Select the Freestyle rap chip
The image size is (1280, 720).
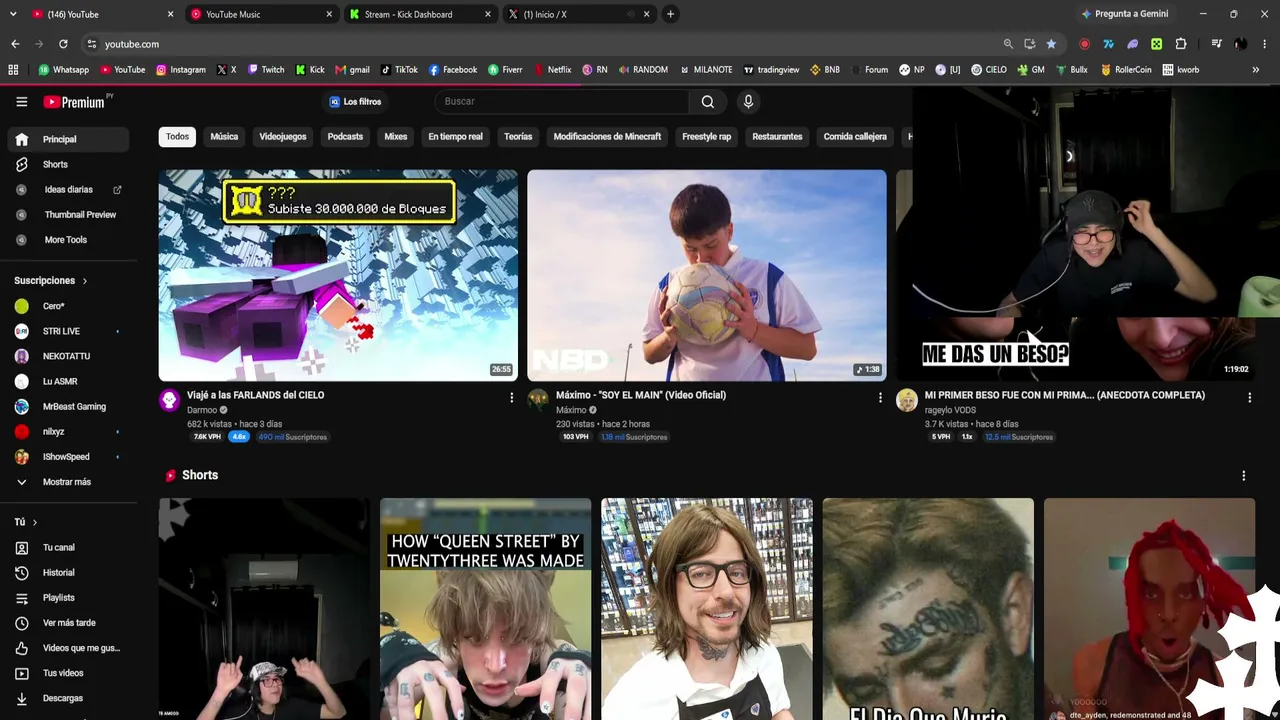706,136
